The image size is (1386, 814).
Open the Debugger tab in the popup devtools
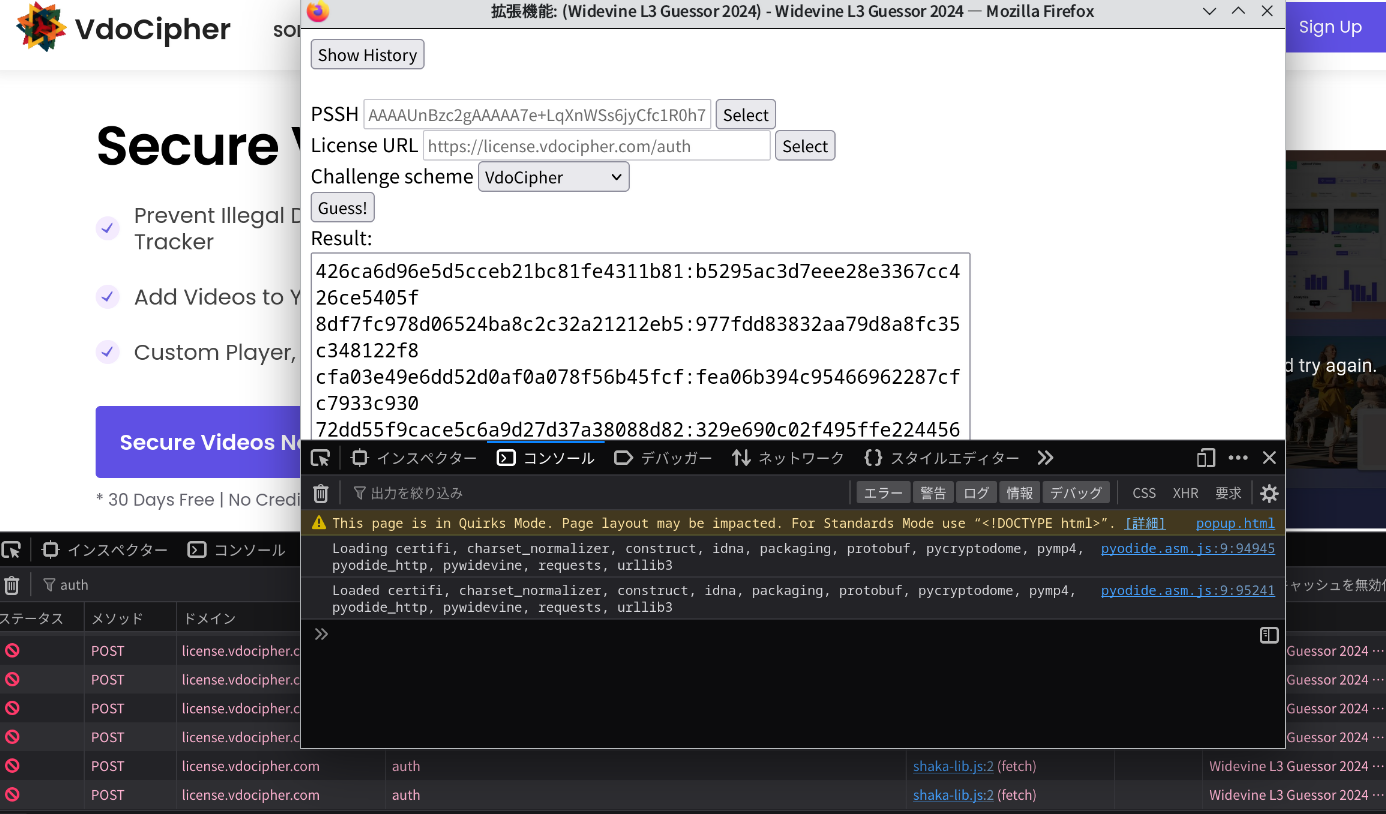tap(663, 458)
